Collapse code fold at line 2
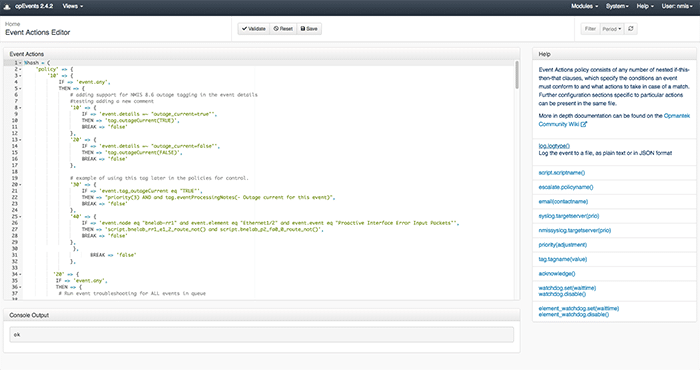 click(20, 69)
